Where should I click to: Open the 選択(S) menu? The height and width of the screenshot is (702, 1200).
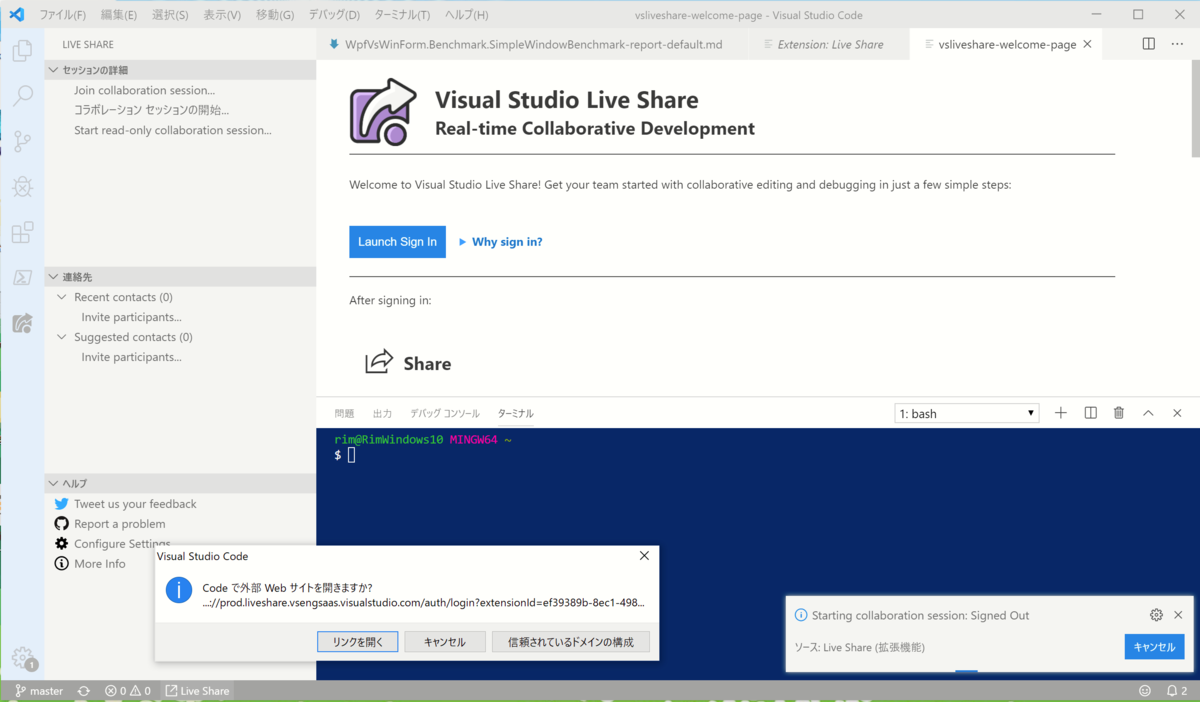point(170,15)
